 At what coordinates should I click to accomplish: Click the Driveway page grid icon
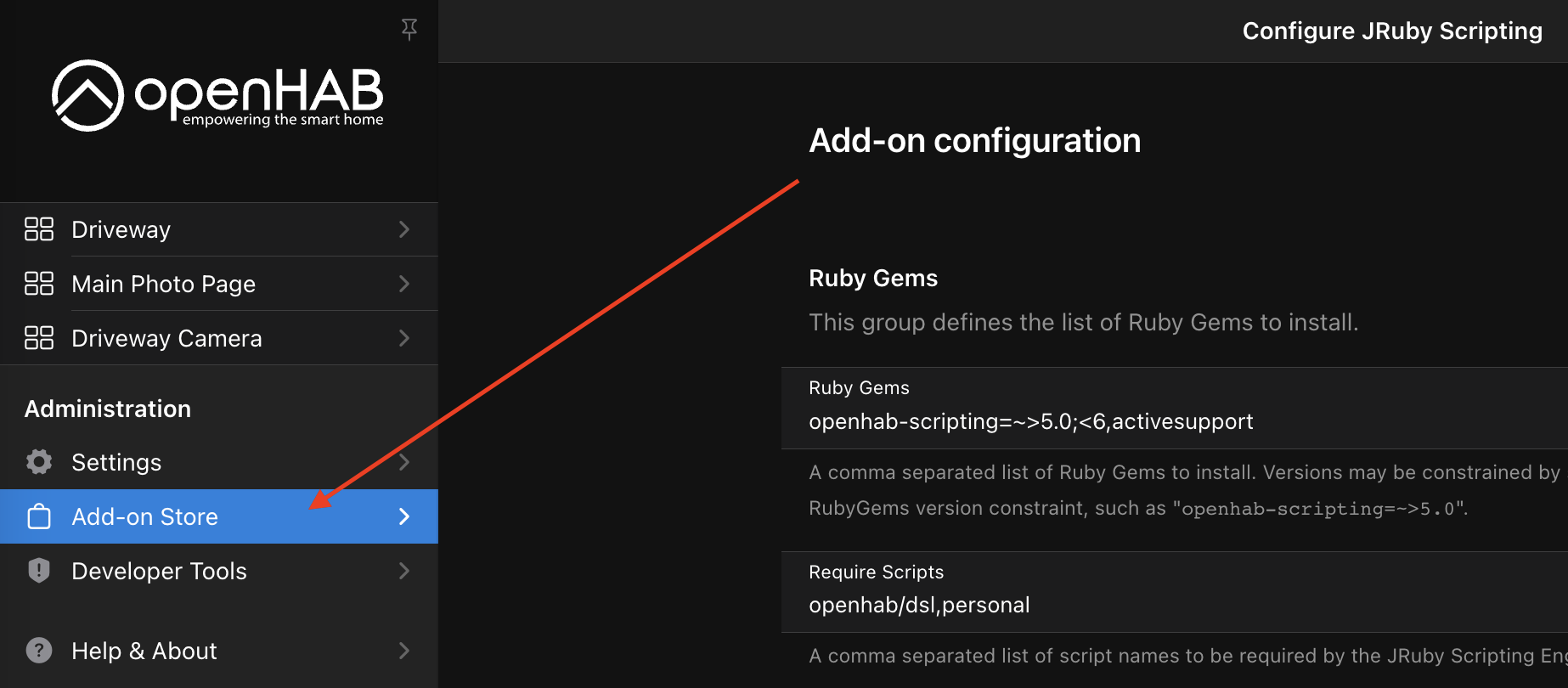pyautogui.click(x=38, y=228)
